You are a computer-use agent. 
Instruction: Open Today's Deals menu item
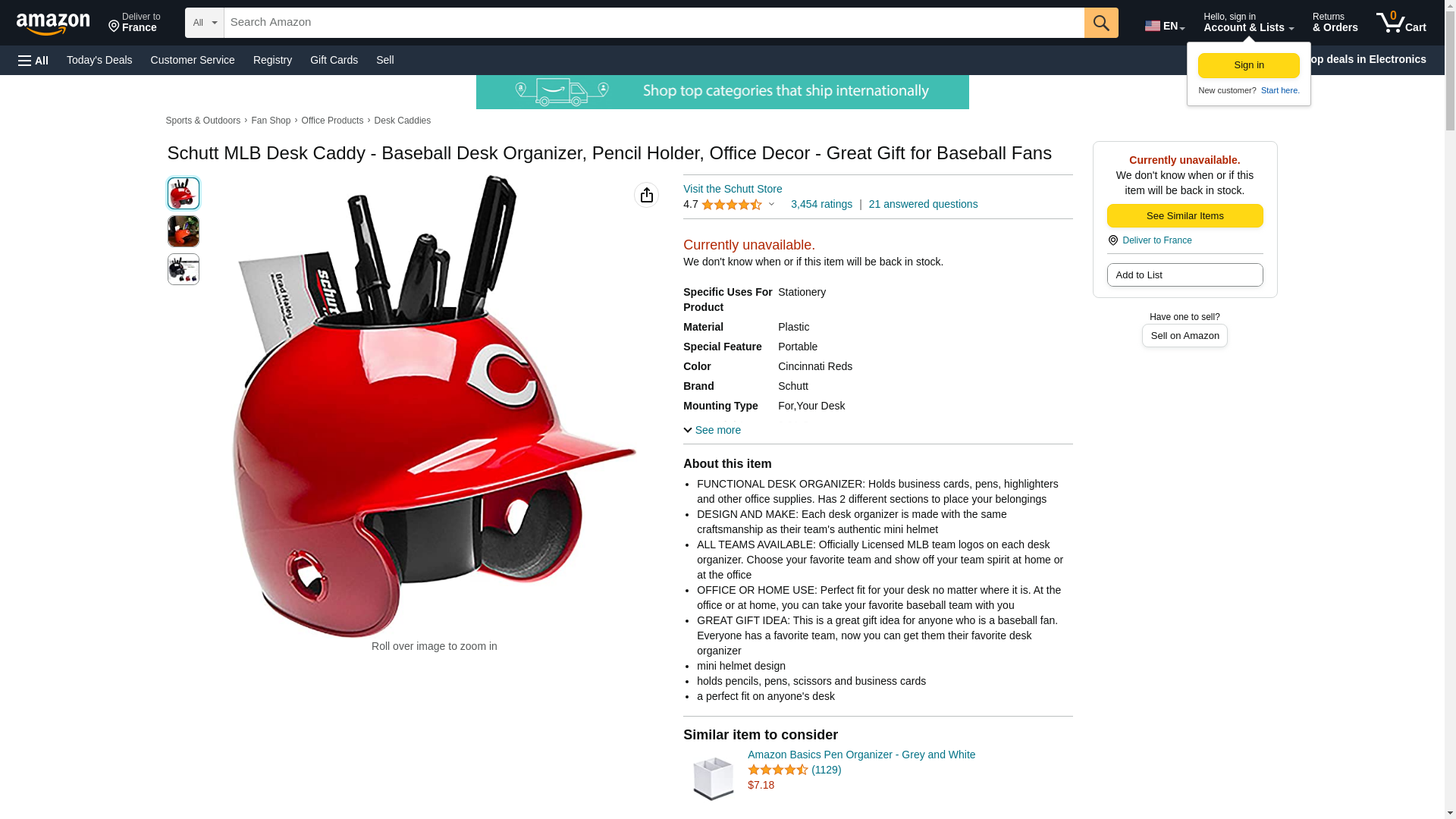tap(99, 60)
